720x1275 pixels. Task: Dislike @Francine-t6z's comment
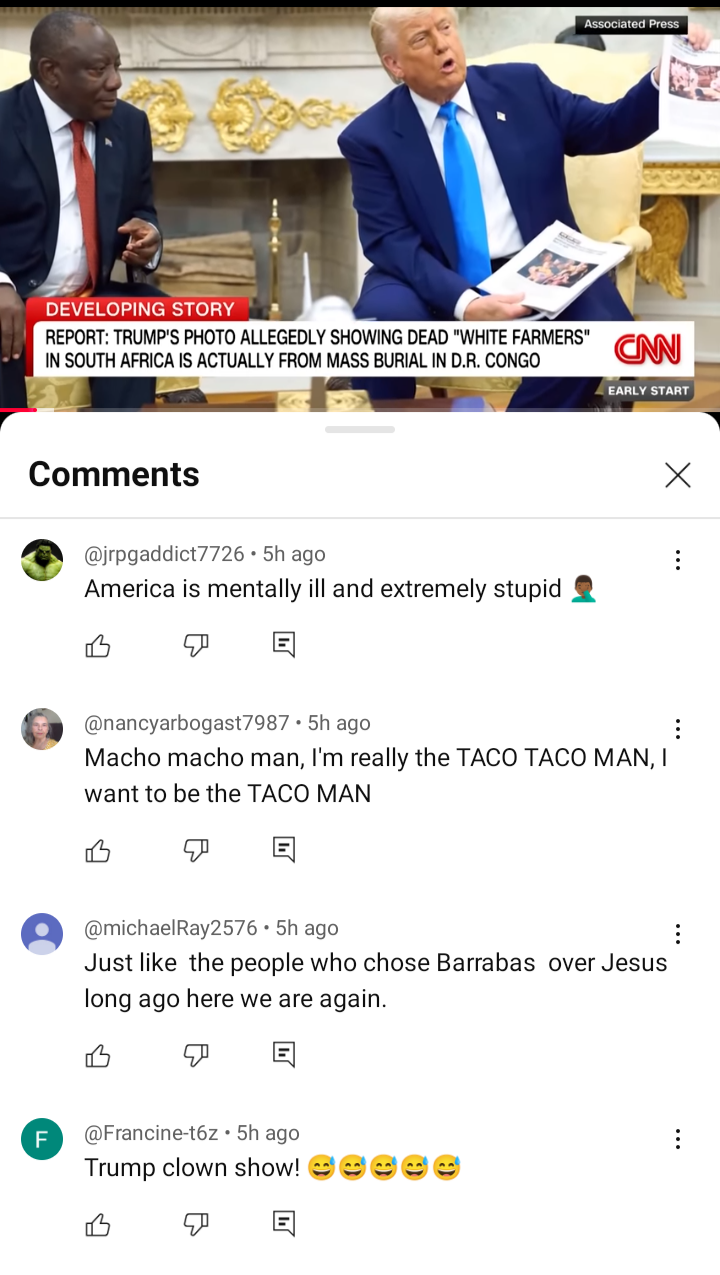pos(196,1224)
